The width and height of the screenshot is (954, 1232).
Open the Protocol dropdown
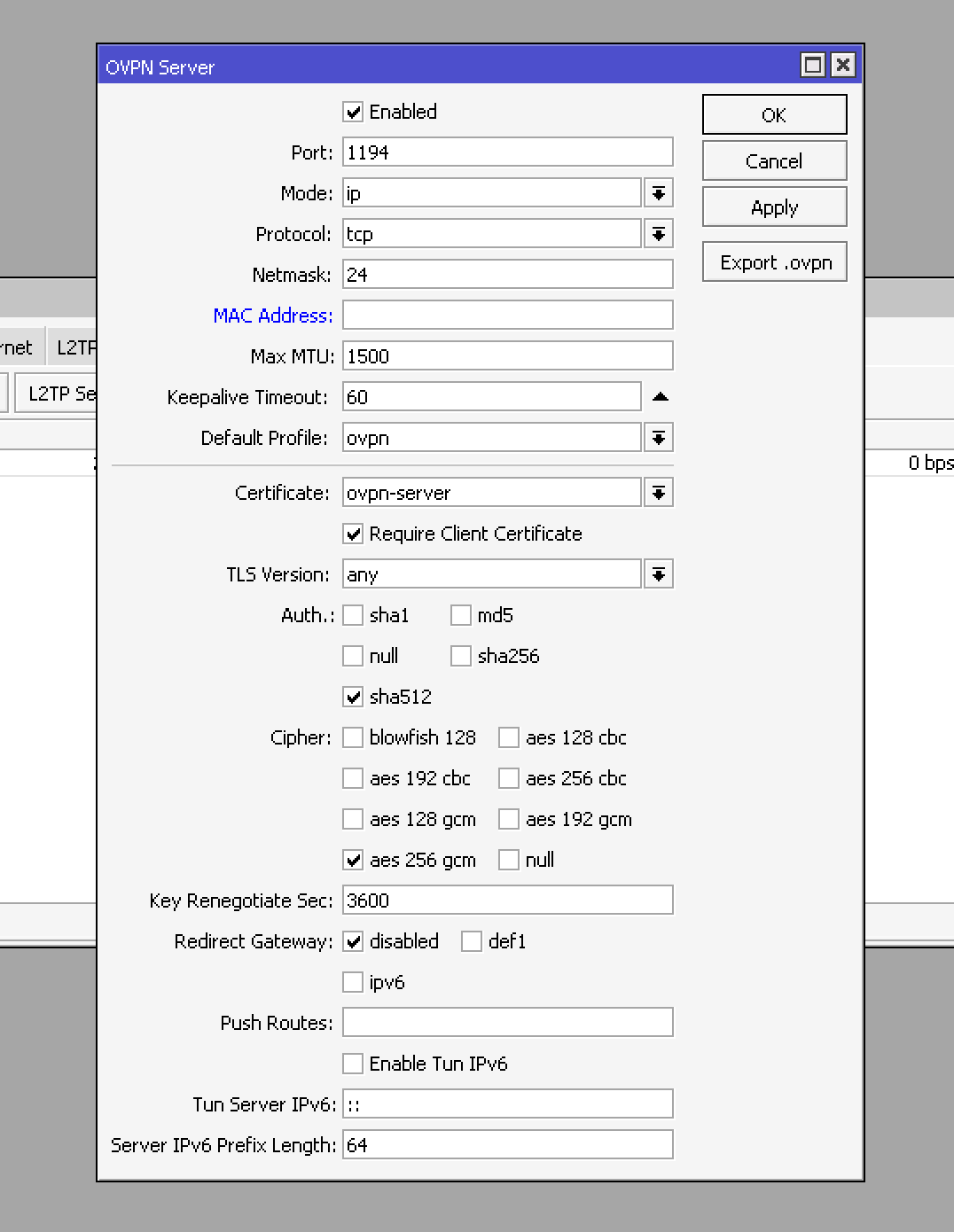[x=658, y=233]
